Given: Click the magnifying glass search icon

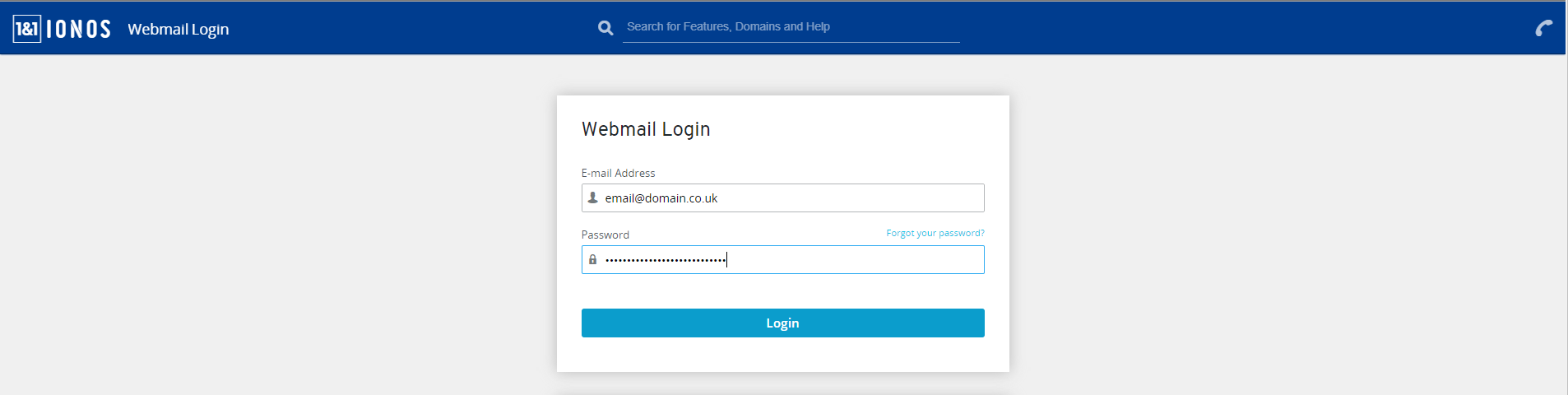Looking at the screenshot, I should pyautogui.click(x=605, y=28).
